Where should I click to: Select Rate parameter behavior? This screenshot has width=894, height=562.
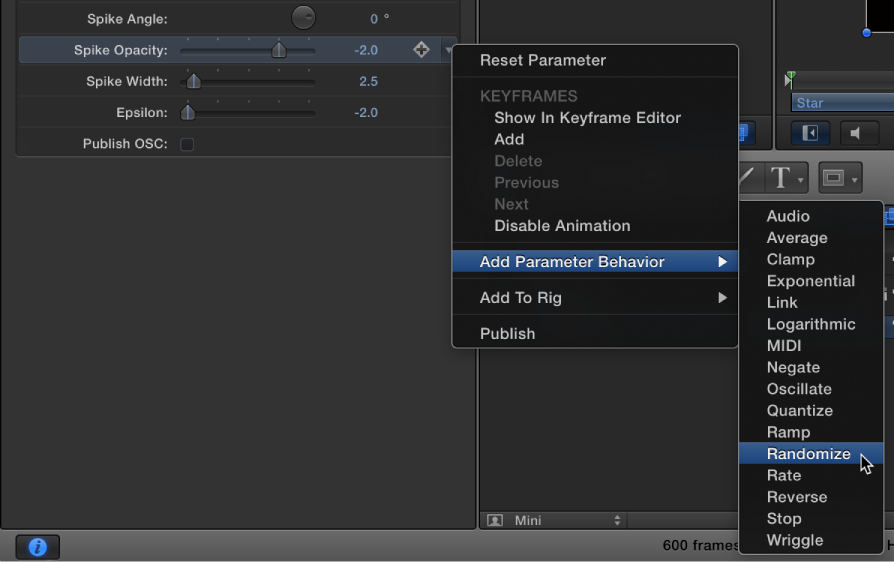click(811, 476)
